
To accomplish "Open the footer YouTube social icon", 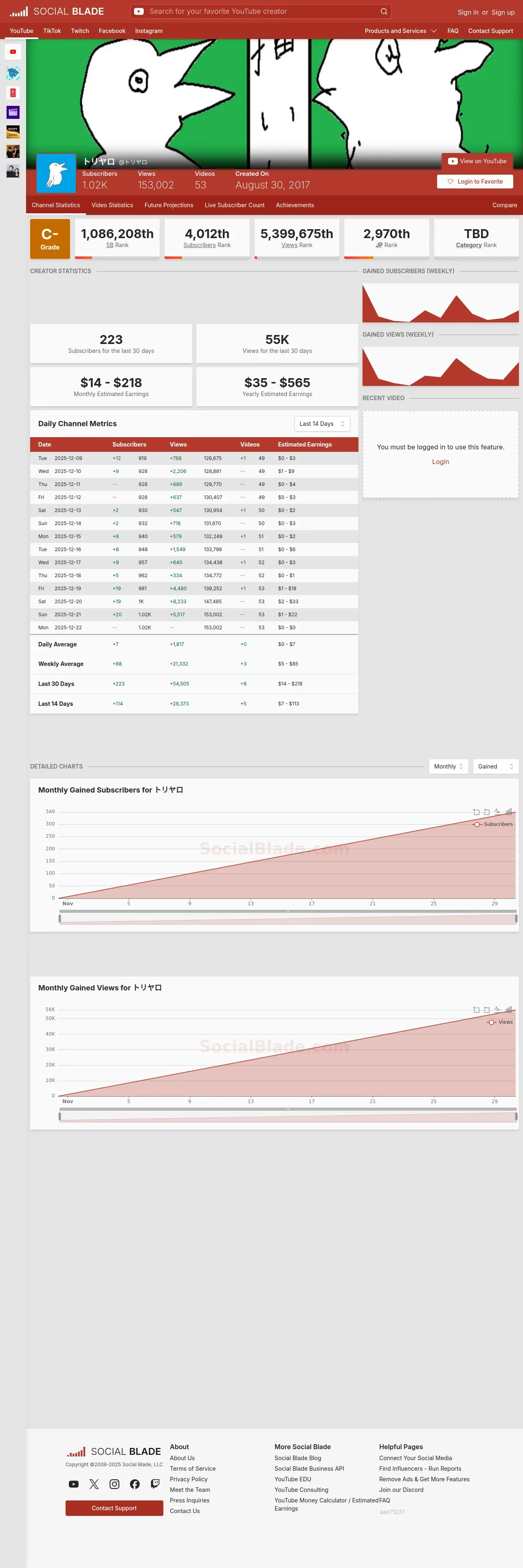I will tap(74, 1484).
